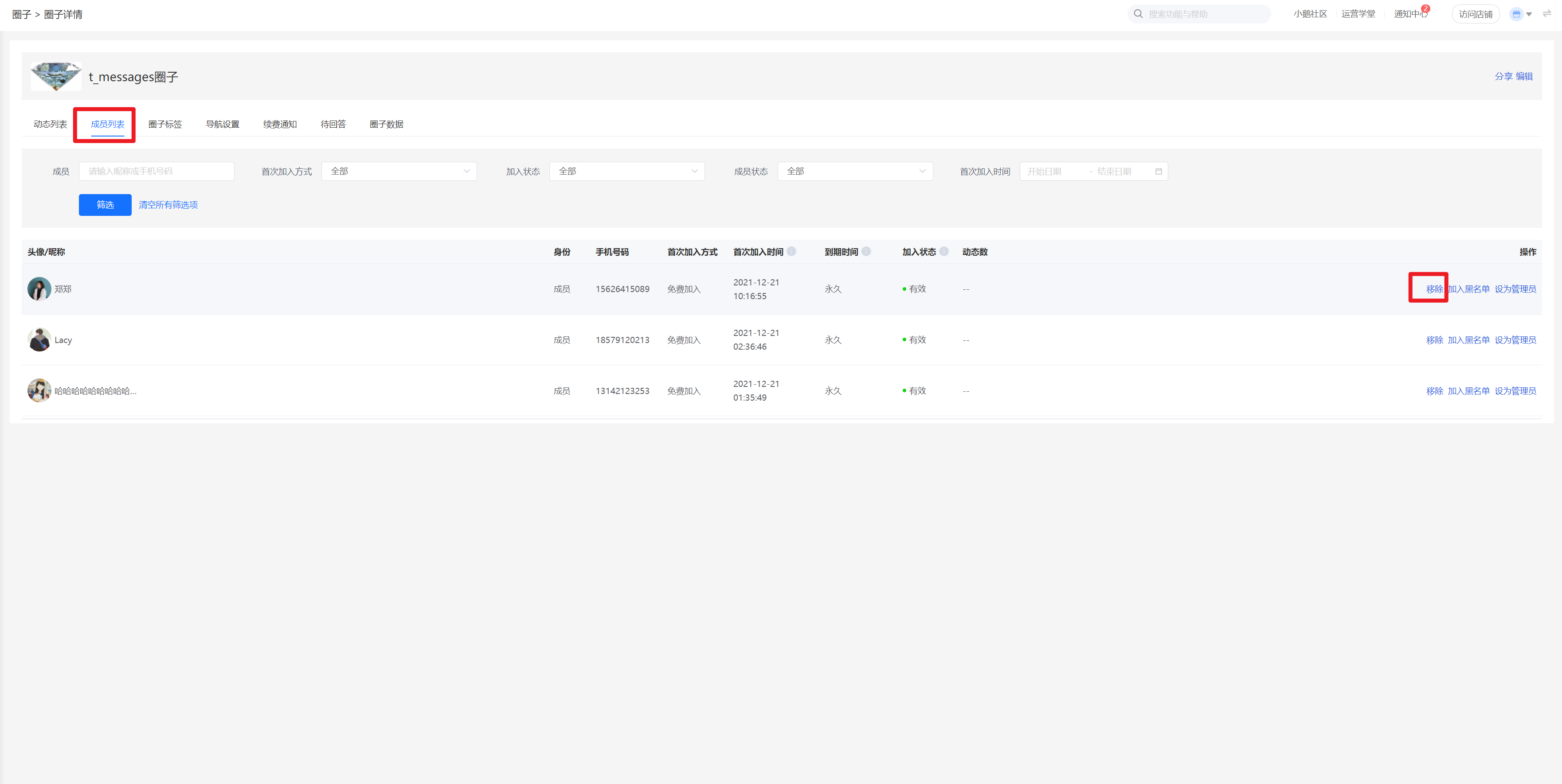The width and height of the screenshot is (1562, 784).
Task: Click the calendar icon in date range field
Action: point(1158,172)
